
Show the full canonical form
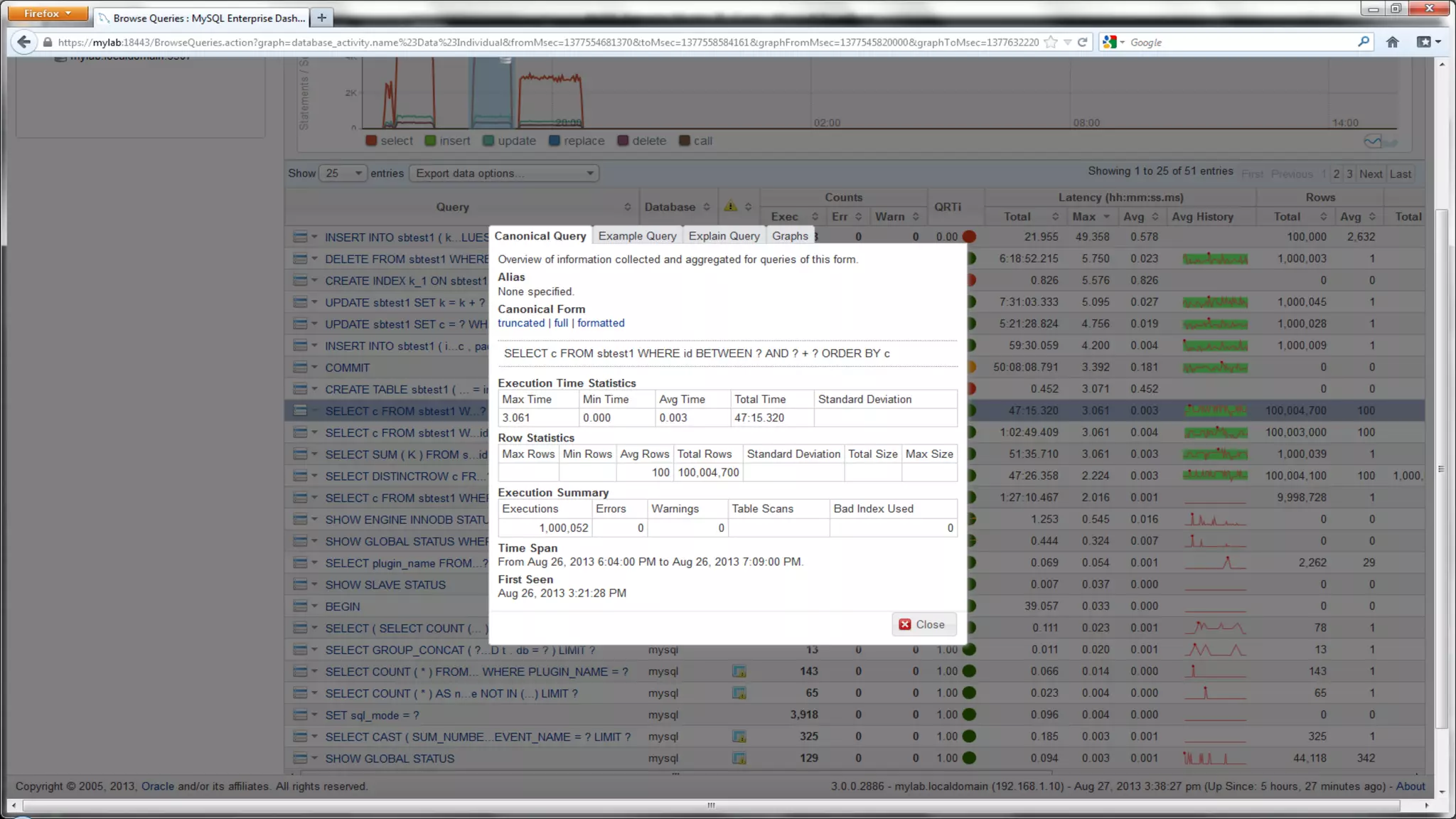[561, 323]
